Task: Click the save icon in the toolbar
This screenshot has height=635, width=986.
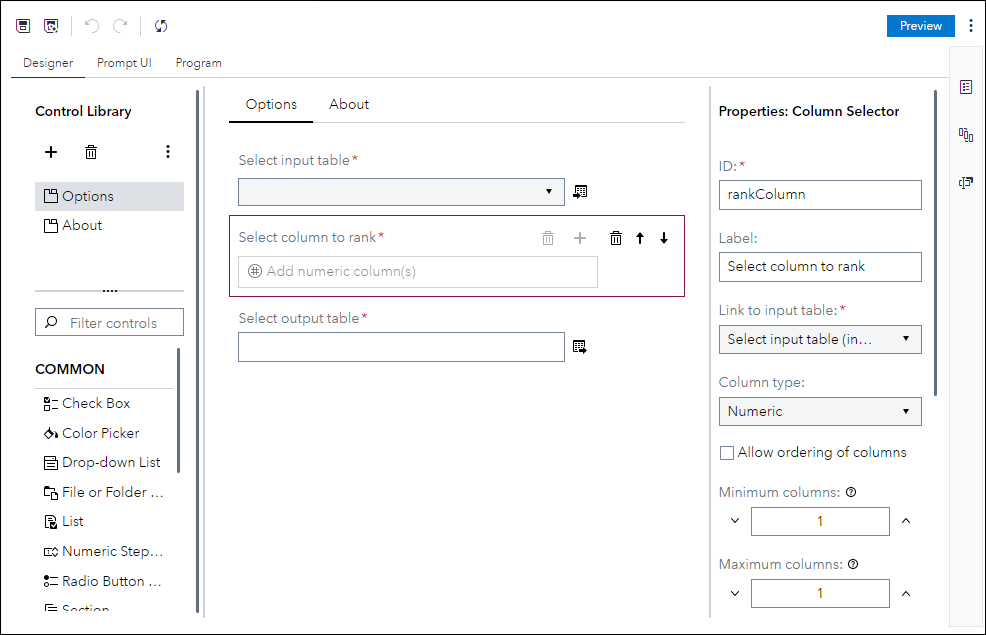Action: [x=23, y=26]
